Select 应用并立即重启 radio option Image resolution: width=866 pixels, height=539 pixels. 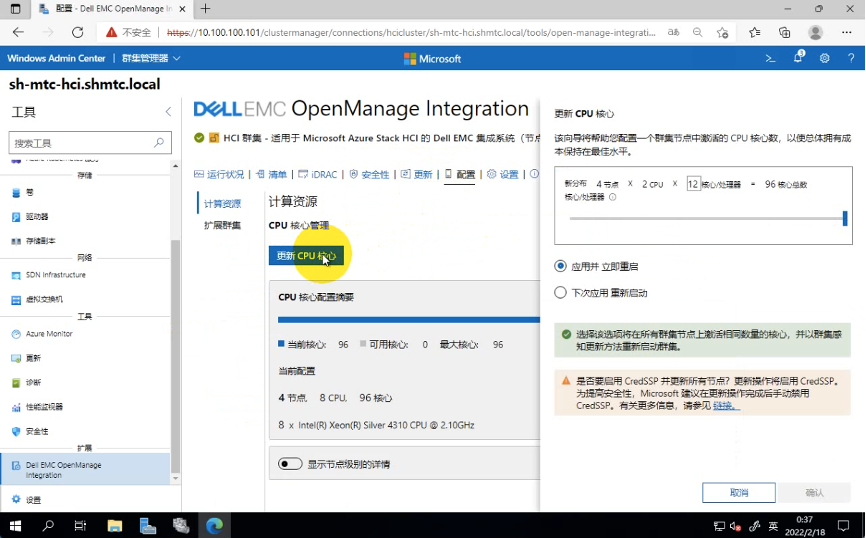pyautogui.click(x=561, y=266)
